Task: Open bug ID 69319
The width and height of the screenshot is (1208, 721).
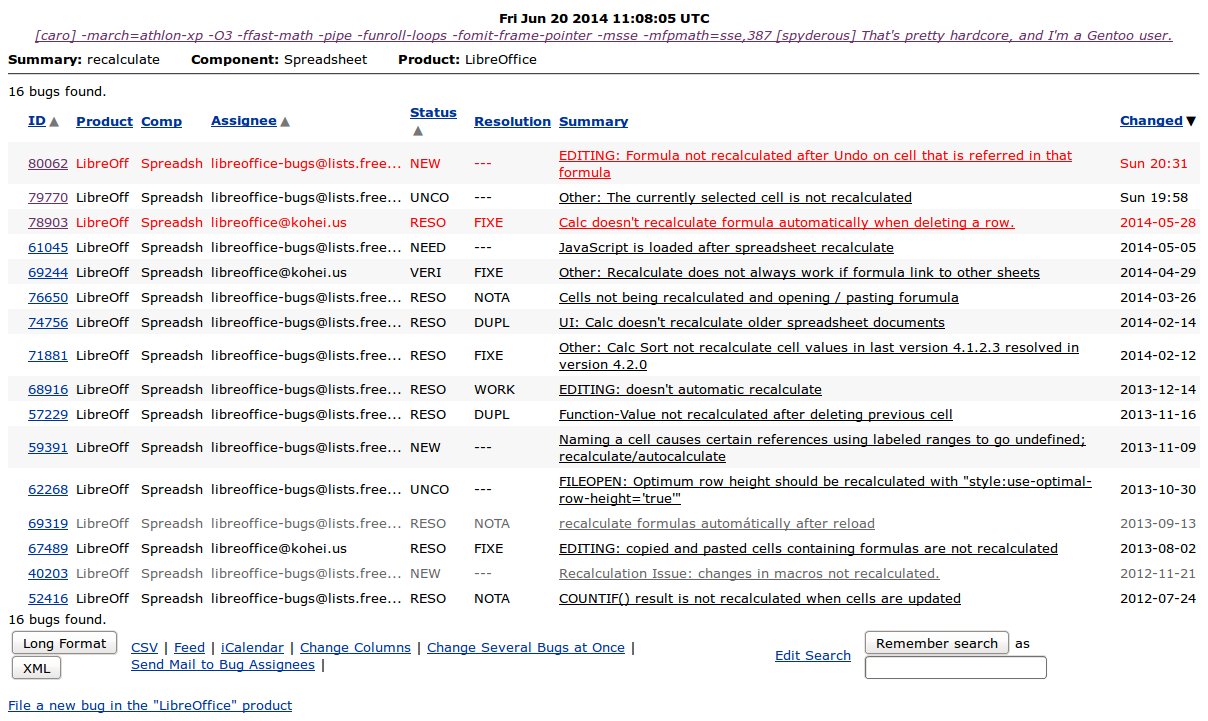Action: pos(48,523)
